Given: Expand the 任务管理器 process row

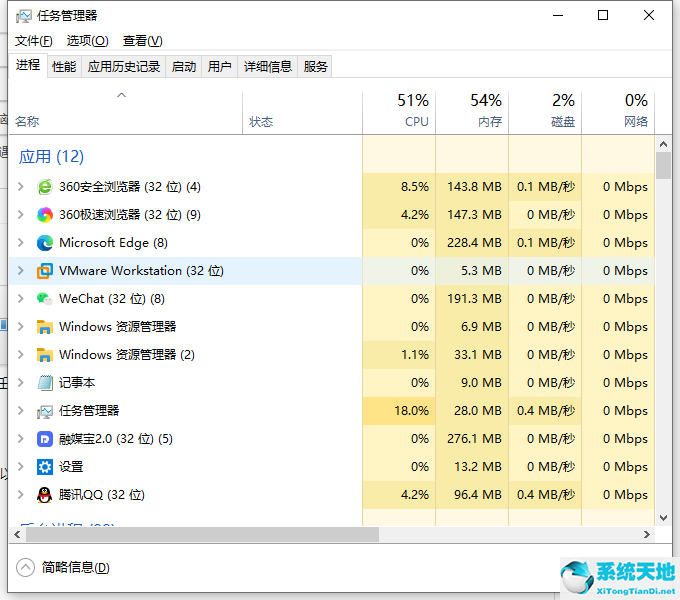Looking at the screenshot, I should 20,411.
